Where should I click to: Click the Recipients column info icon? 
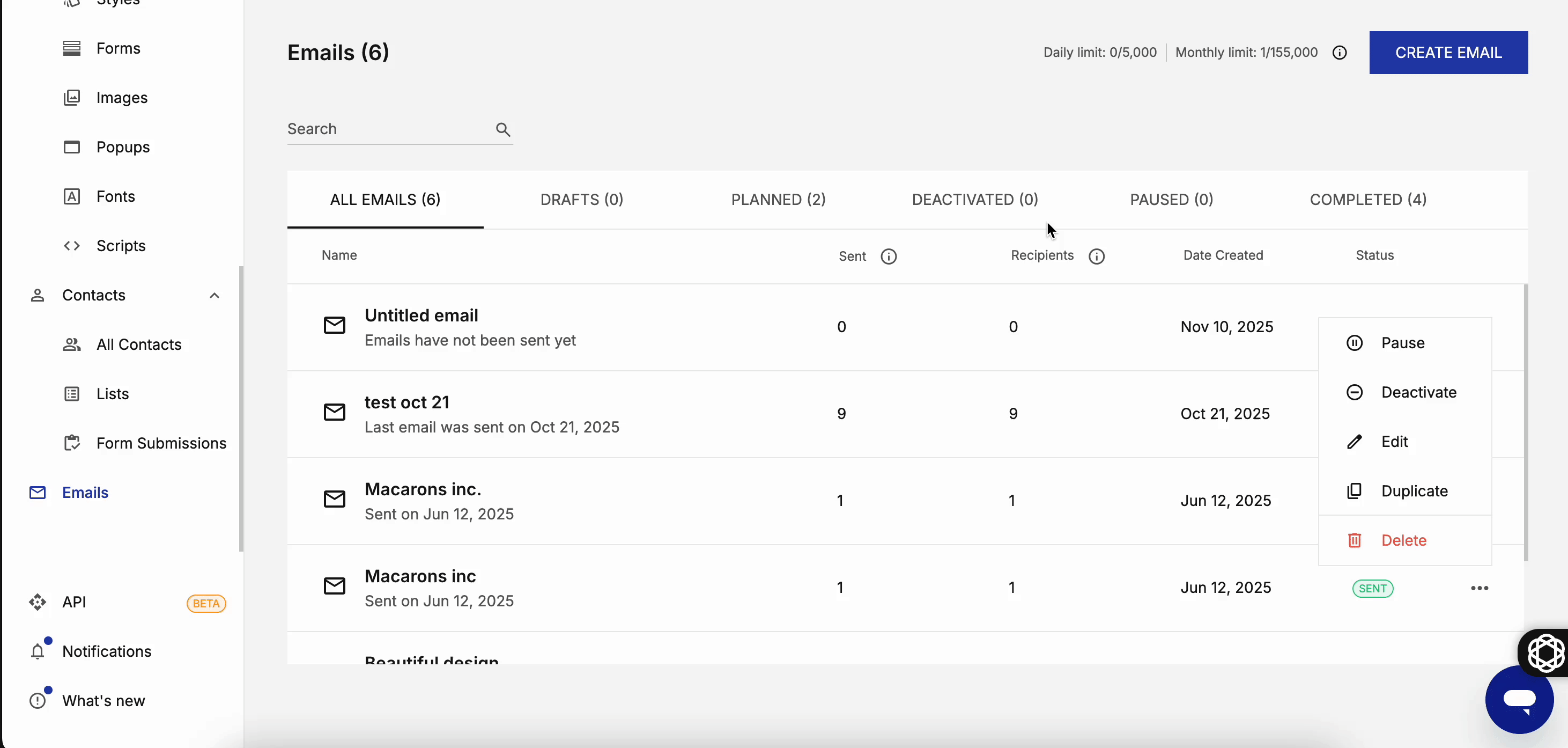[1096, 256]
